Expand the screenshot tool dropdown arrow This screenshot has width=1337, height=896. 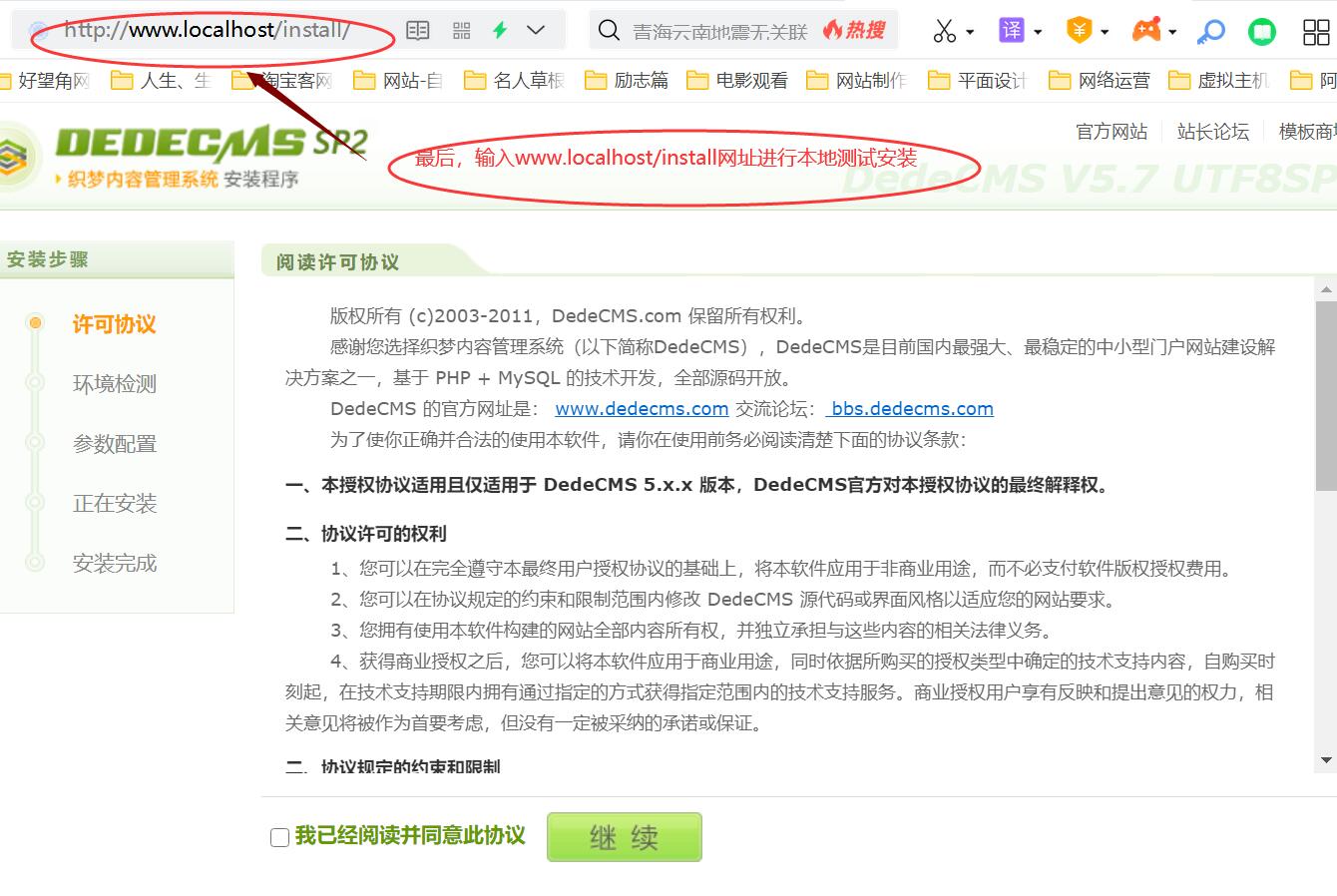(x=970, y=33)
